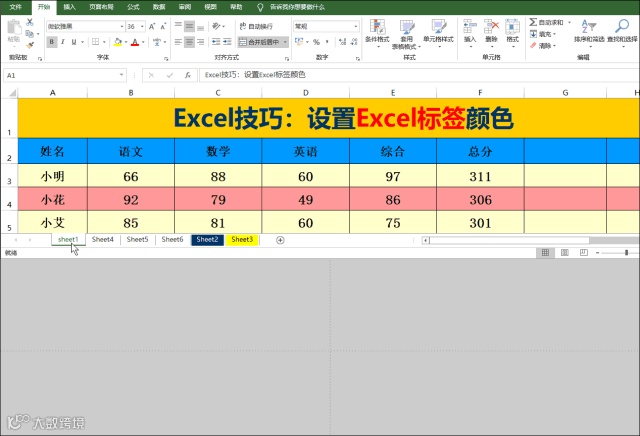Click the increase indent icon

[x=227, y=42]
